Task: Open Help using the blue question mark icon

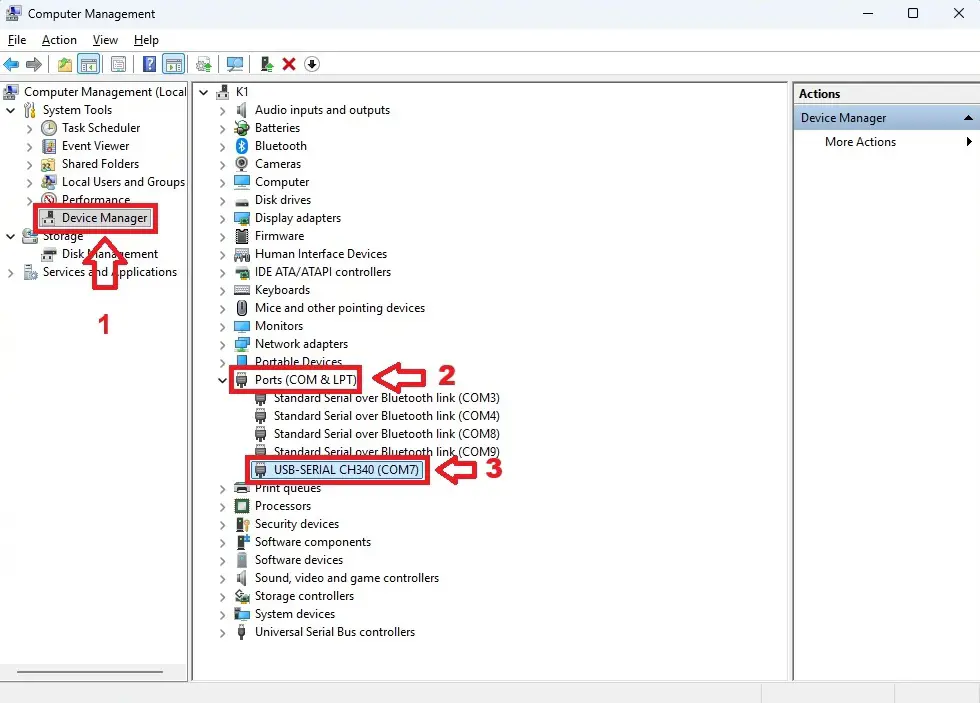Action: pos(147,63)
